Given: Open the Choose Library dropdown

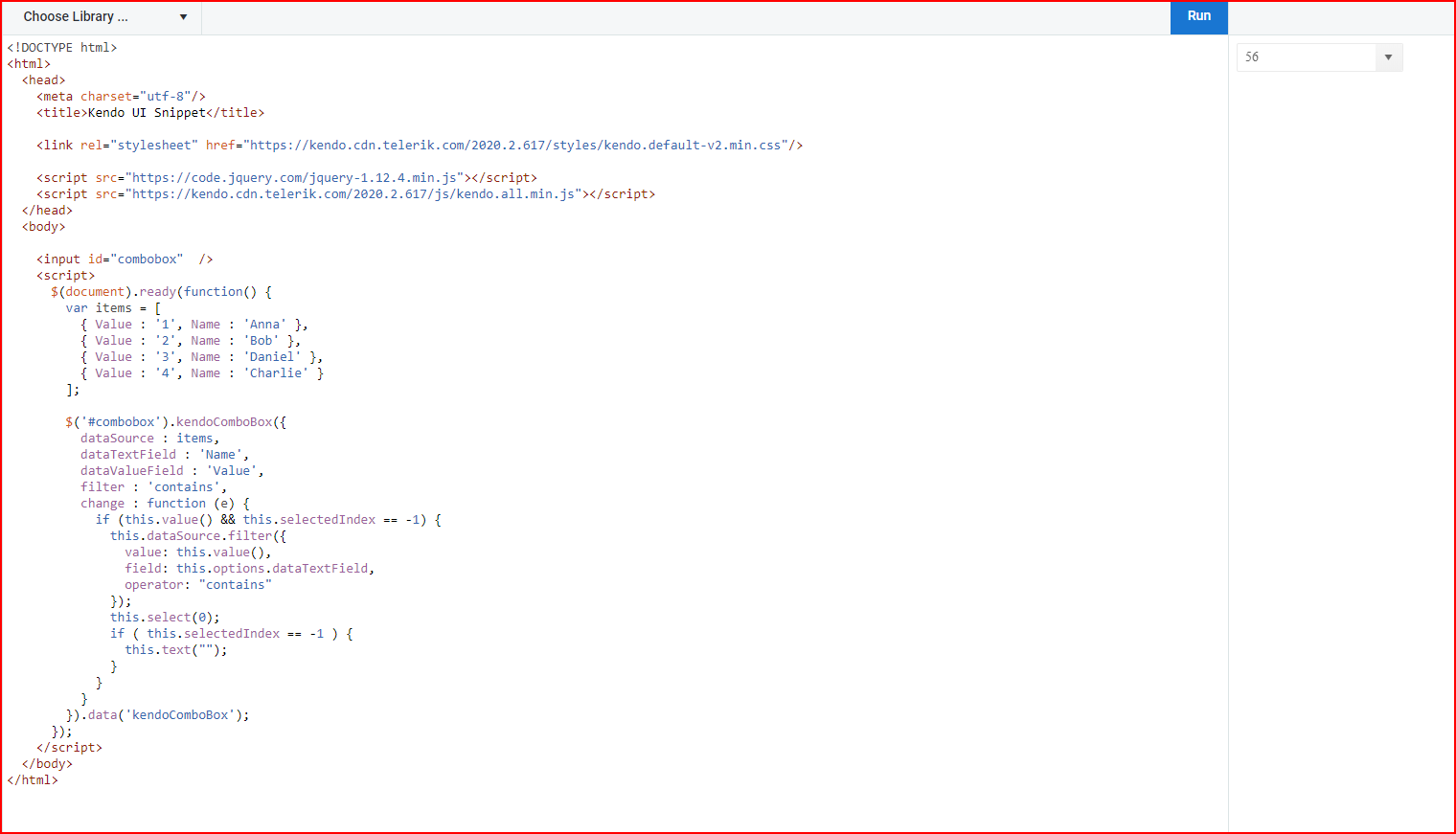Looking at the screenshot, I should point(105,17).
